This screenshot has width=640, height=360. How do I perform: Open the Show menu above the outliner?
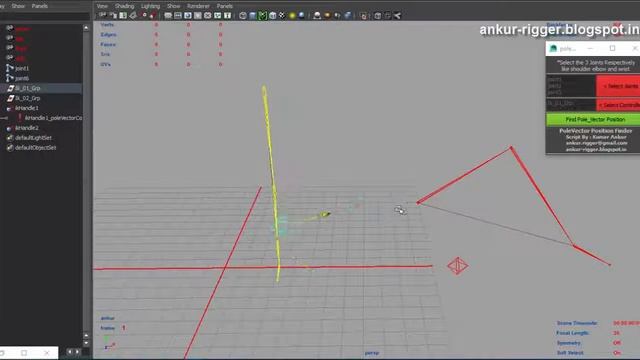(x=18, y=6)
